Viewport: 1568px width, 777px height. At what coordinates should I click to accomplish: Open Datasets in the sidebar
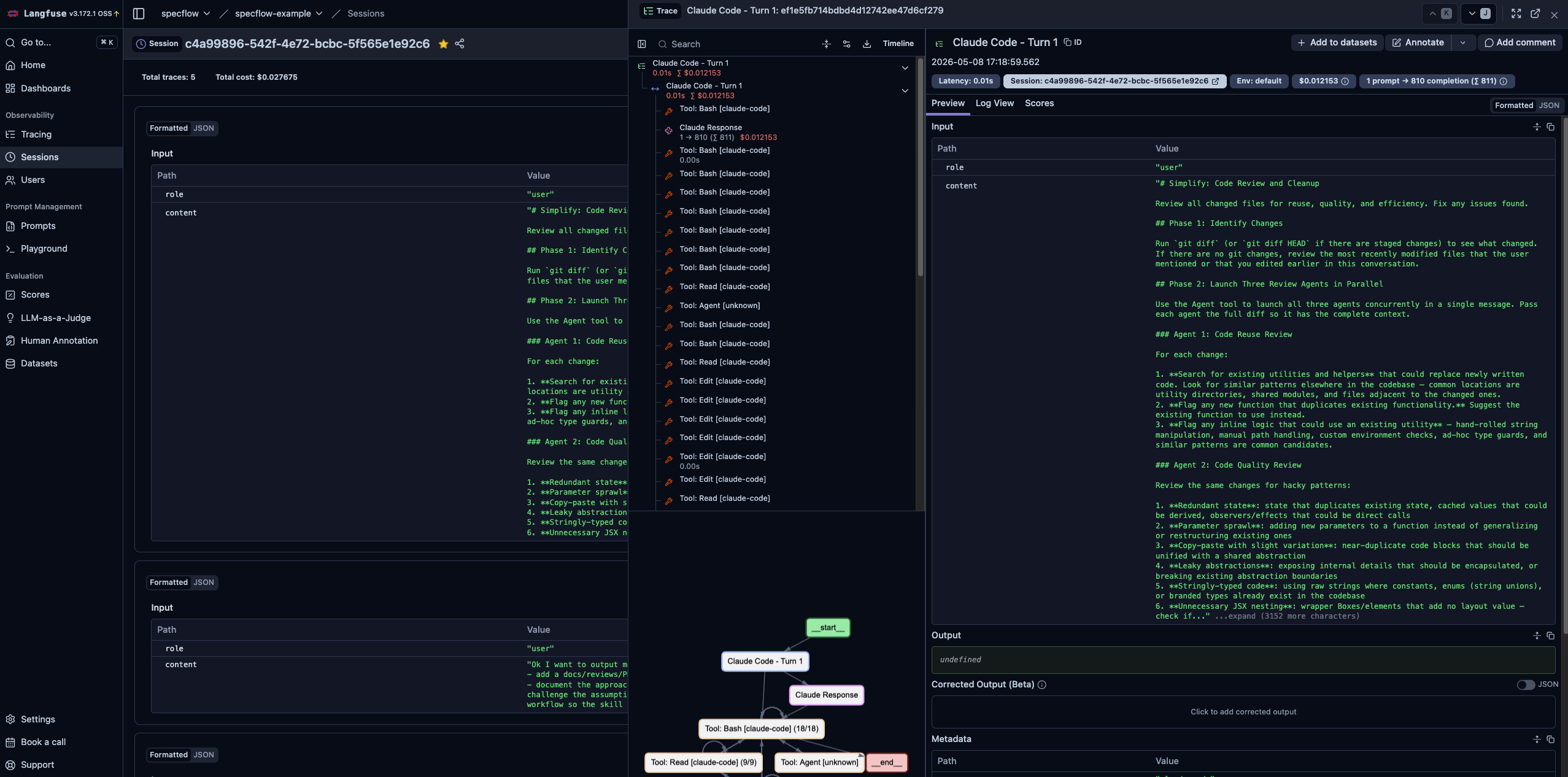click(61, 363)
